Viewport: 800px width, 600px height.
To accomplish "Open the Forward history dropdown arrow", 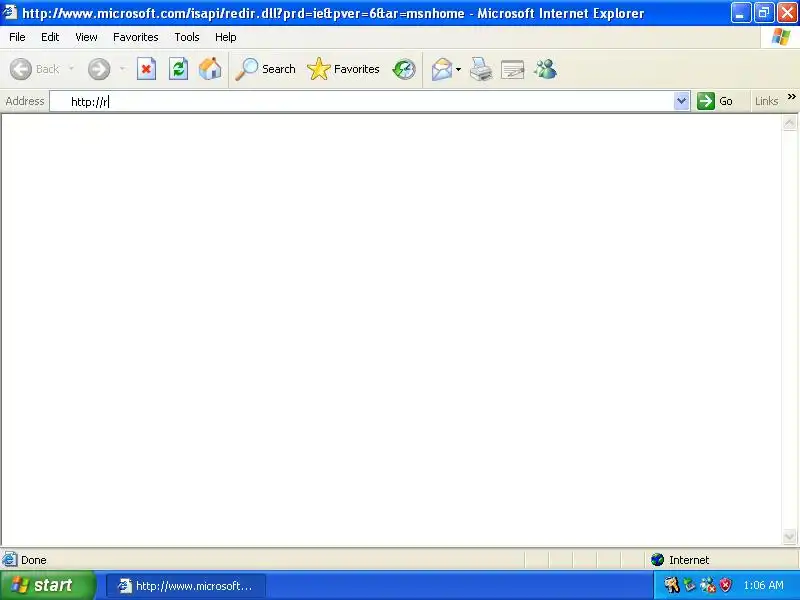I will pos(122,69).
